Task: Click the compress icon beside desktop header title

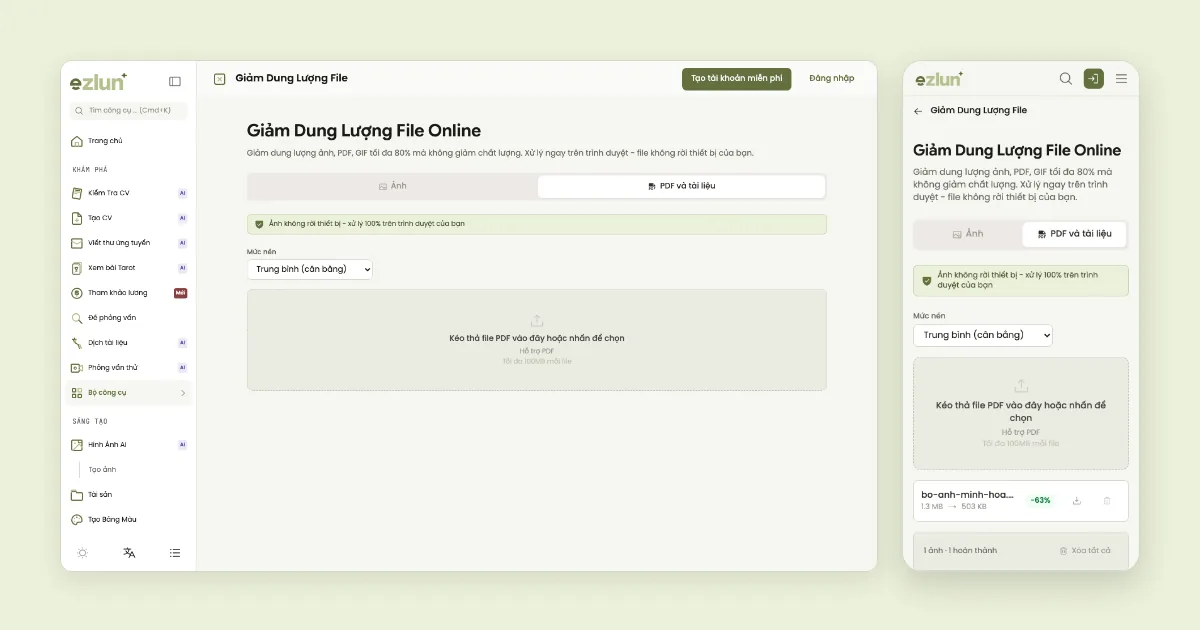Action: click(220, 79)
